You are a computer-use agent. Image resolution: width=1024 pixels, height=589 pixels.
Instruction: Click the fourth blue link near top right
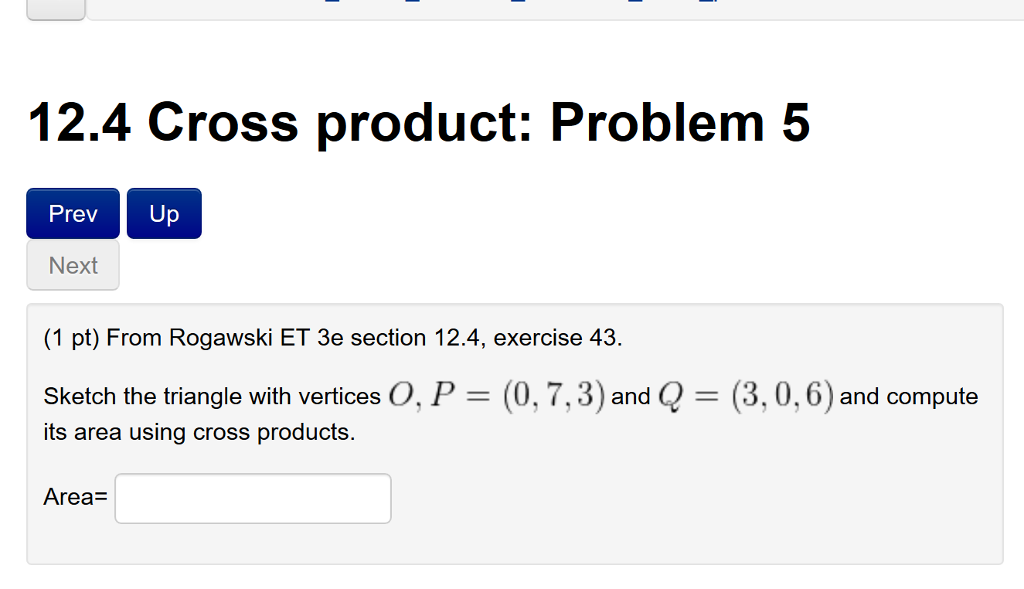(x=637, y=4)
